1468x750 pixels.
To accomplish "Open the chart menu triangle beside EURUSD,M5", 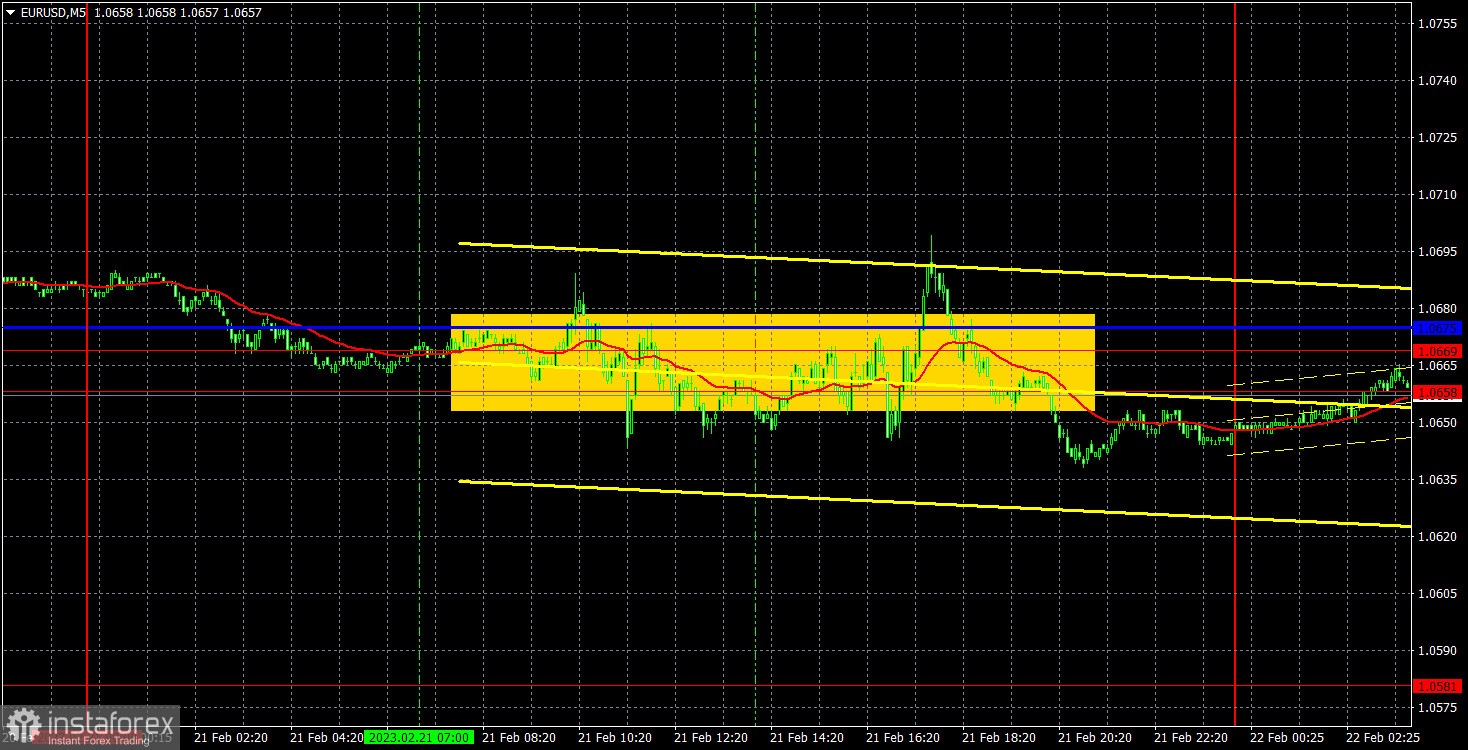I will click(10, 12).
